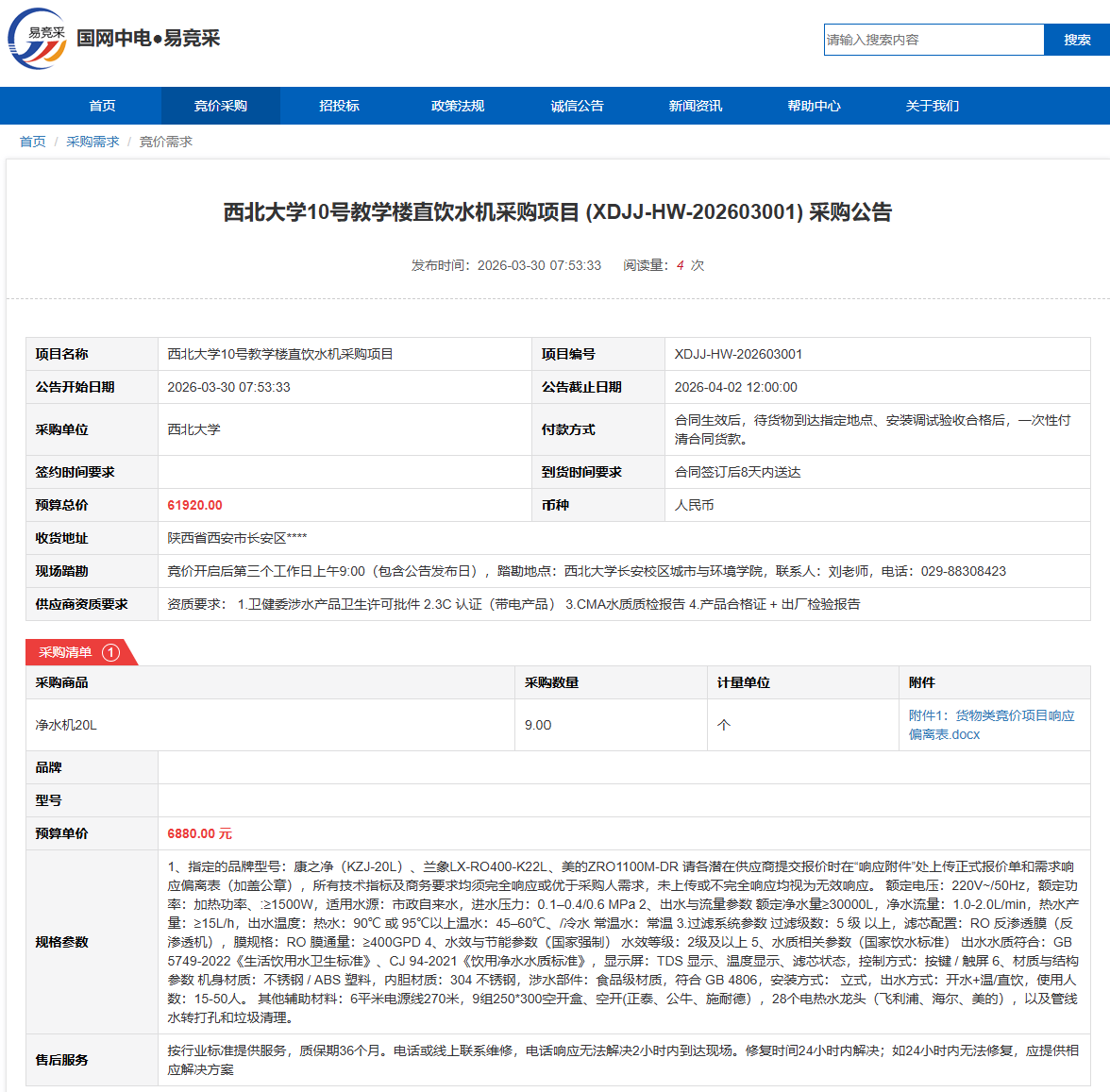Visit 帮助中心 from the navigation bar
1110x1092 pixels.
tap(814, 106)
